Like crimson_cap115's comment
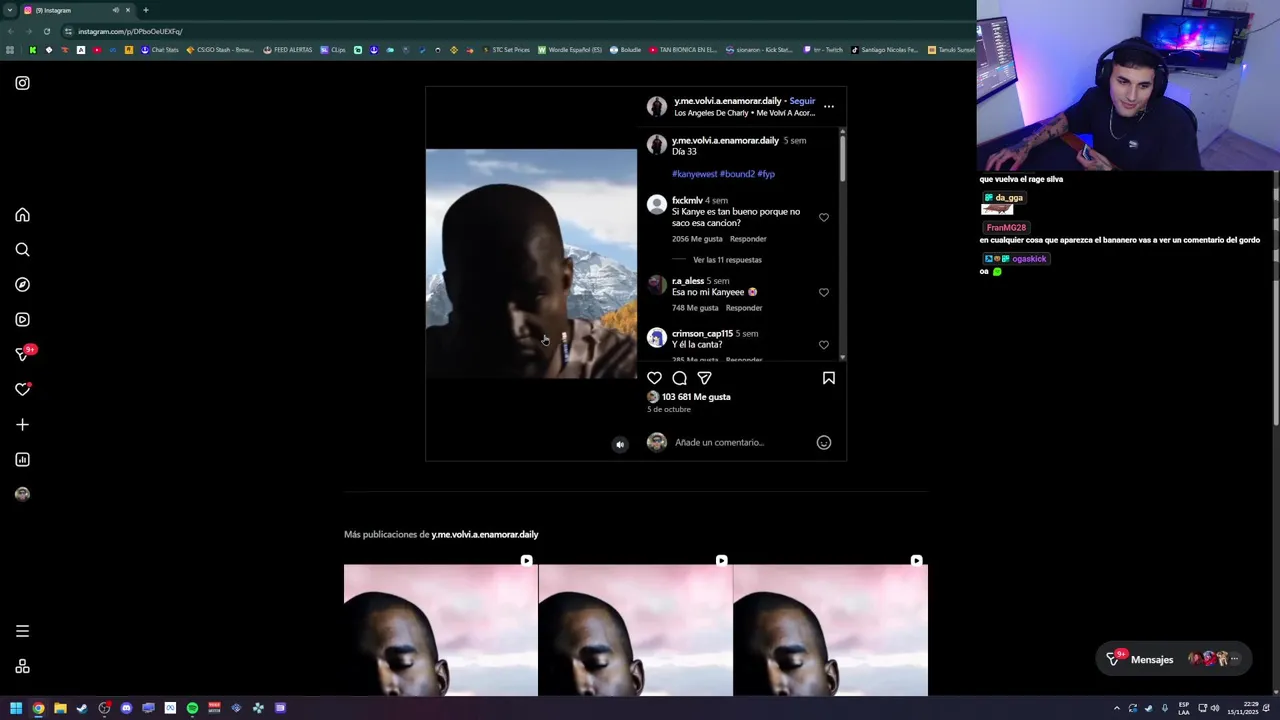Viewport: 1280px width, 720px height. coord(824,345)
